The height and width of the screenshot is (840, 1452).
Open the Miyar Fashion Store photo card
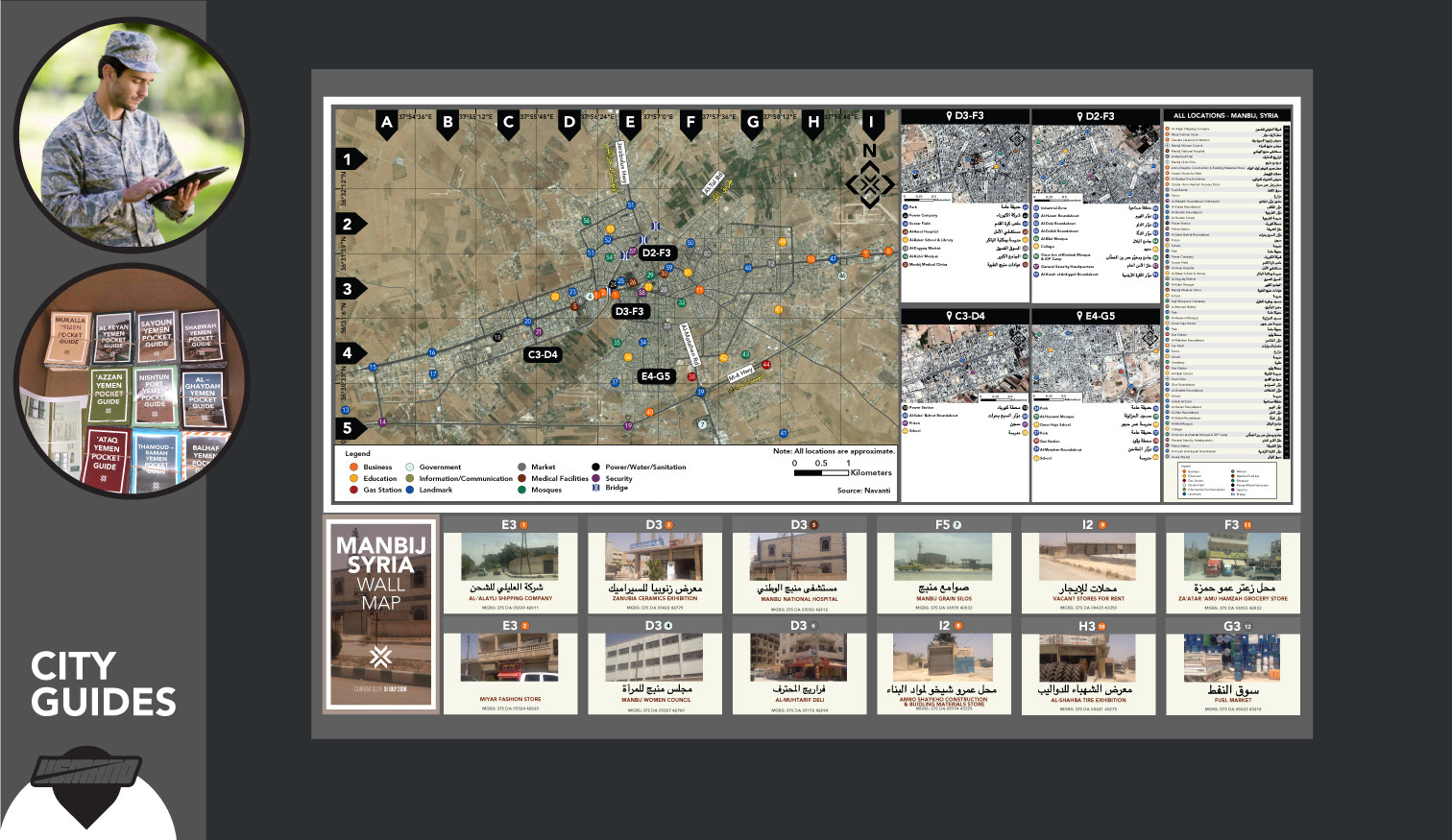point(510,666)
